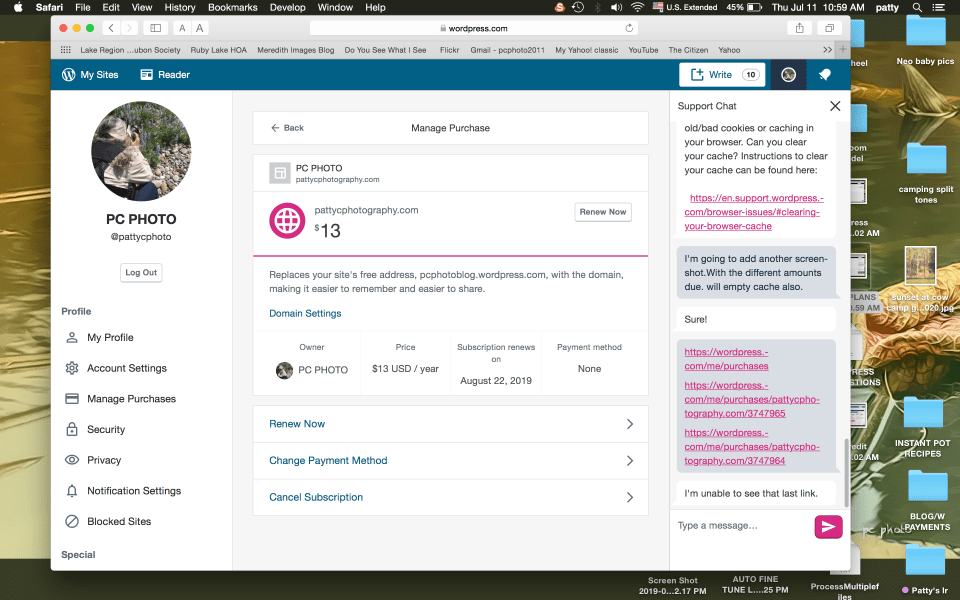Open the Reader icon in top bar
The width and height of the screenshot is (960, 600).
point(147,75)
